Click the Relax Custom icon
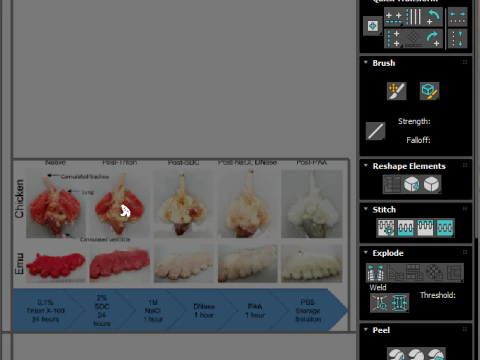This screenshot has height=360, width=480. (432, 184)
